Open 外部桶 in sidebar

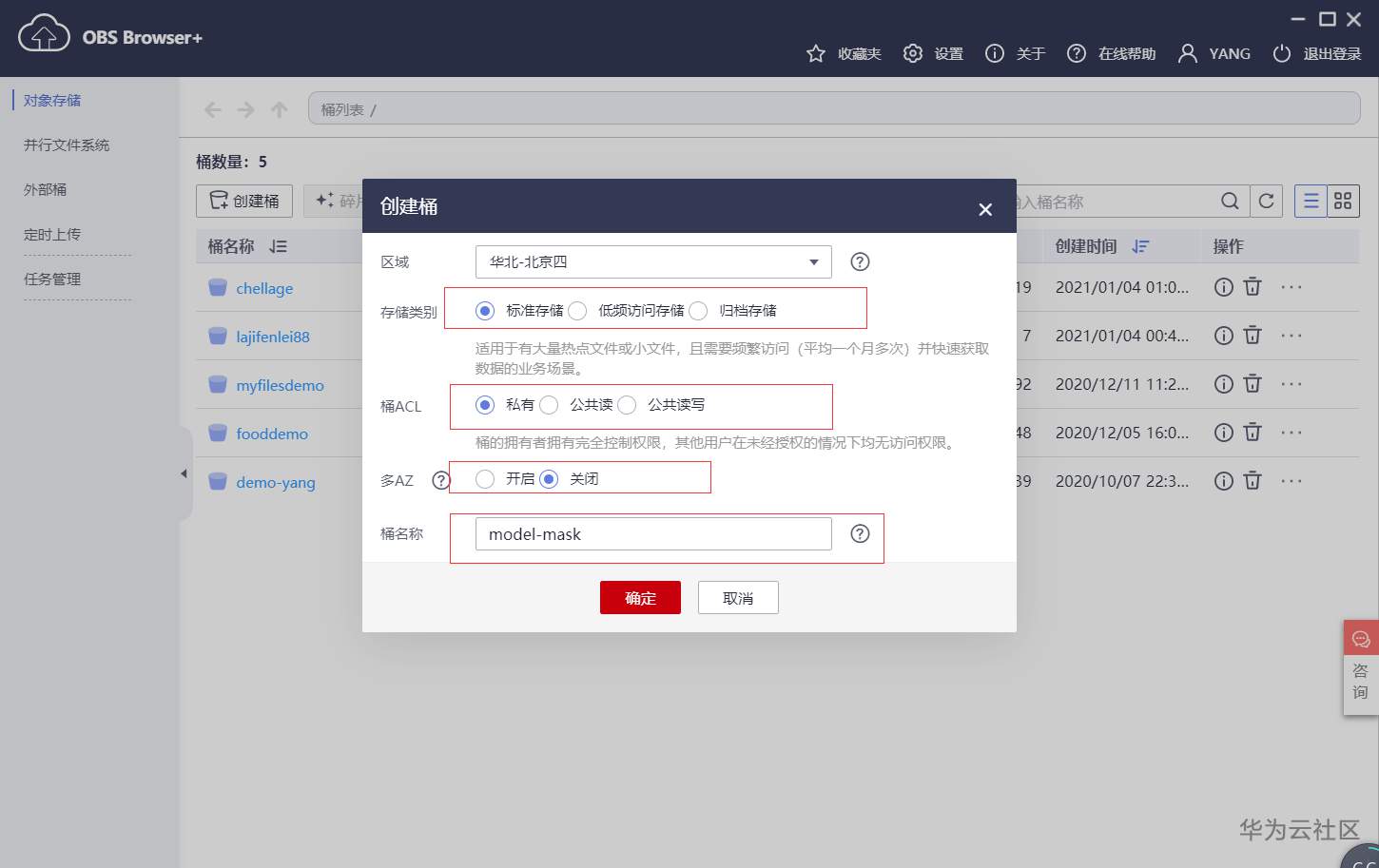[45, 189]
